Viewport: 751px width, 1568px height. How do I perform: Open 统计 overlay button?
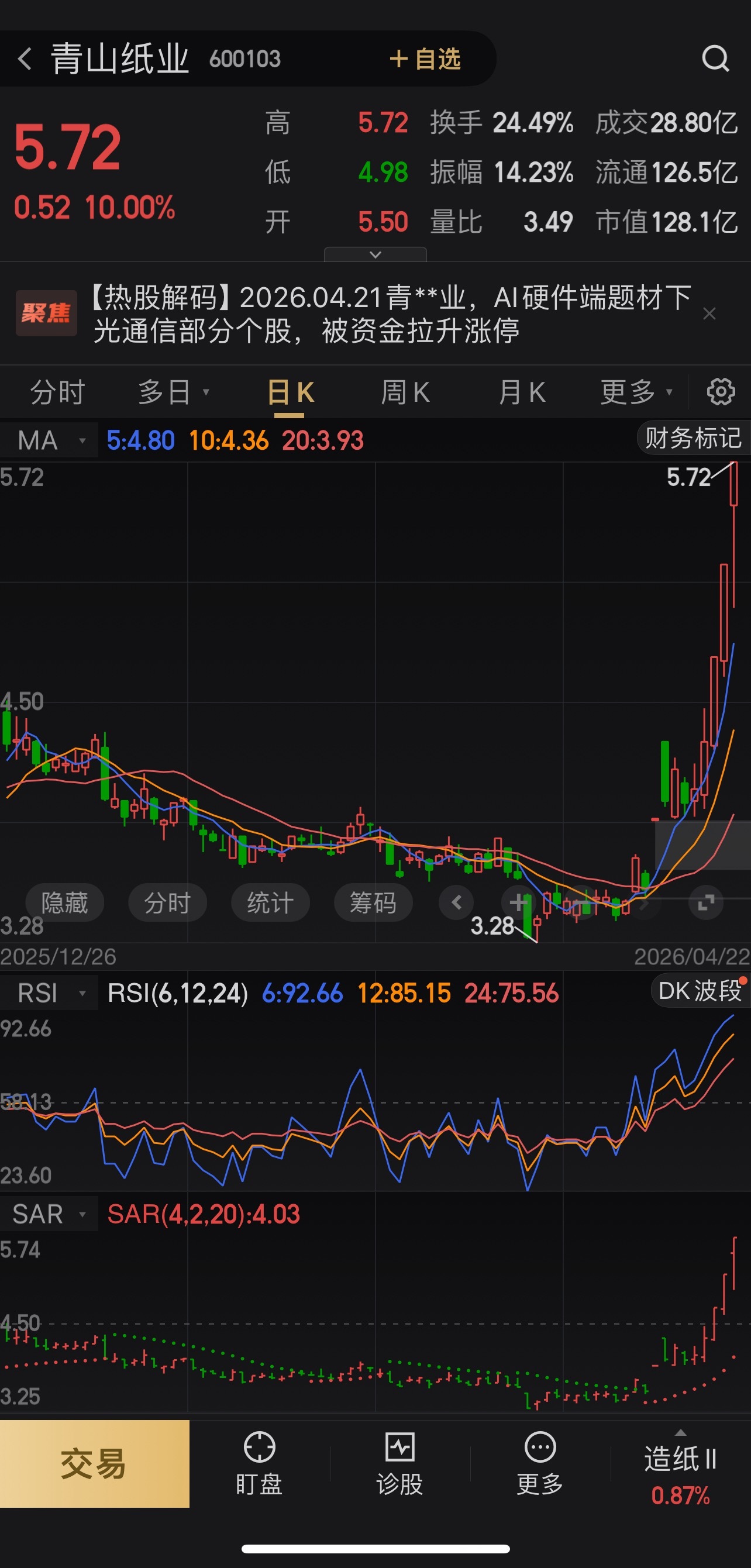click(x=270, y=902)
